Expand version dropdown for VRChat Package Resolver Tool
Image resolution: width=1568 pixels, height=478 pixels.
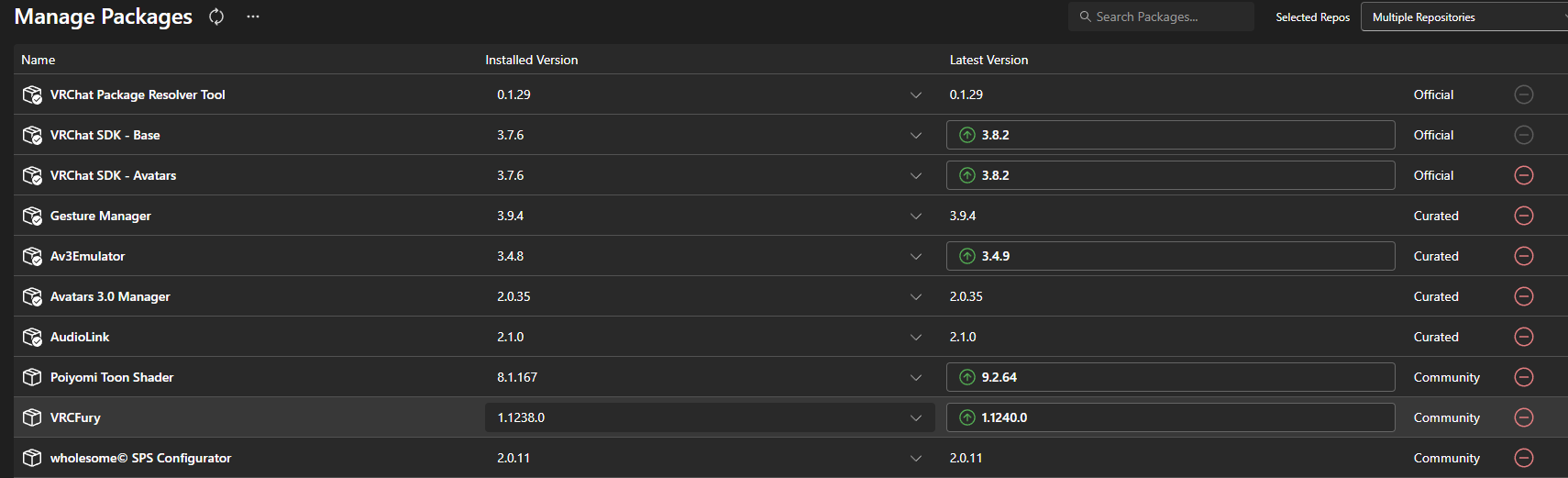[915, 94]
